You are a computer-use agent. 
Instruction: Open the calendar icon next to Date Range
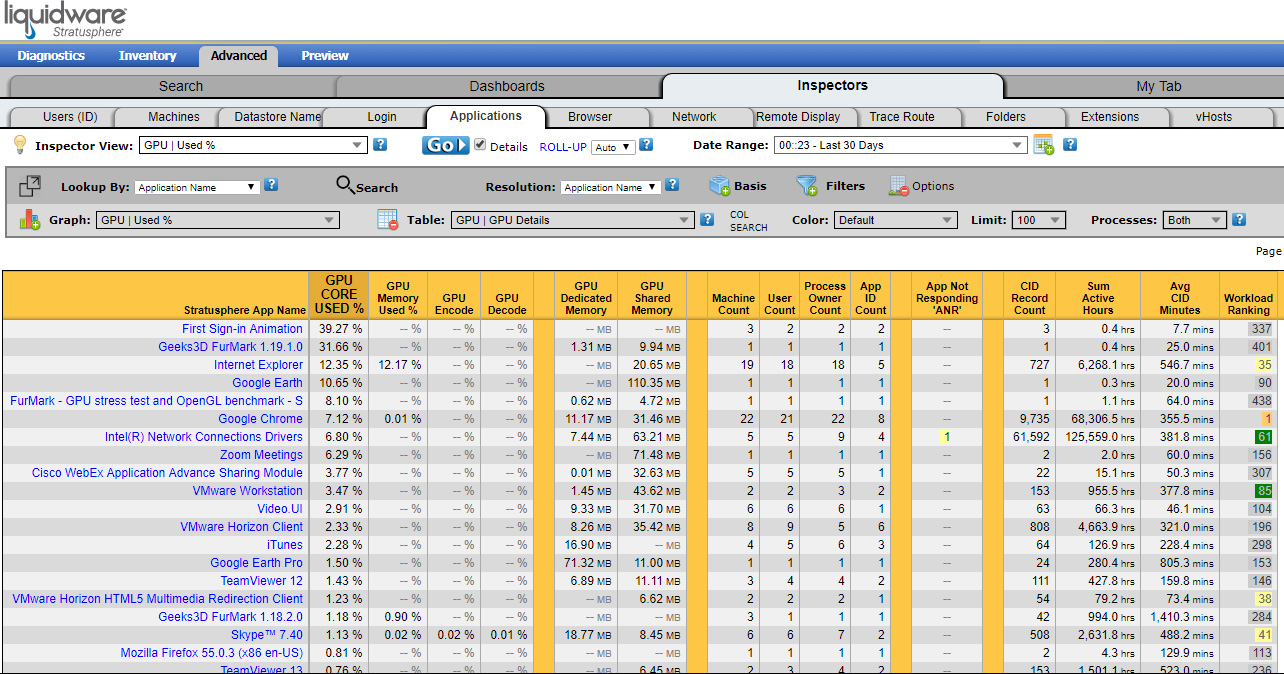[x=1044, y=145]
